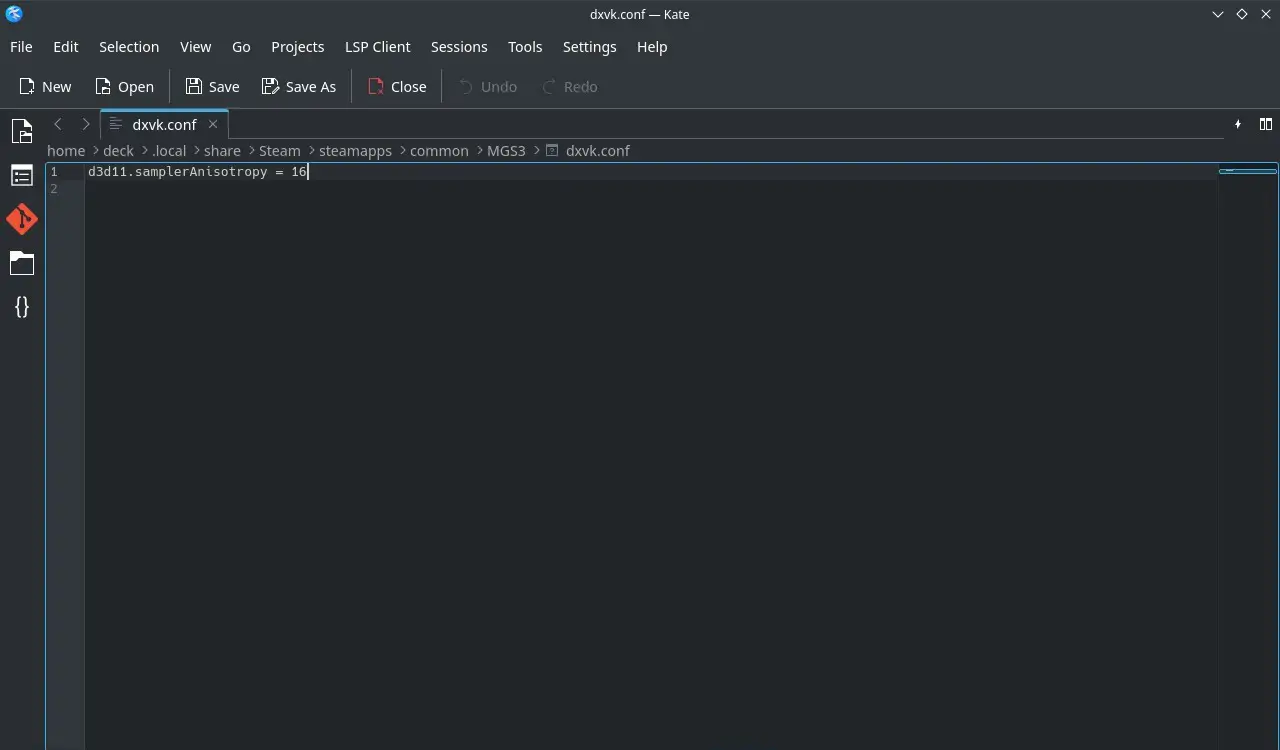Viewport: 1280px width, 750px height.
Task: Click the split view icon
Action: click(1266, 124)
